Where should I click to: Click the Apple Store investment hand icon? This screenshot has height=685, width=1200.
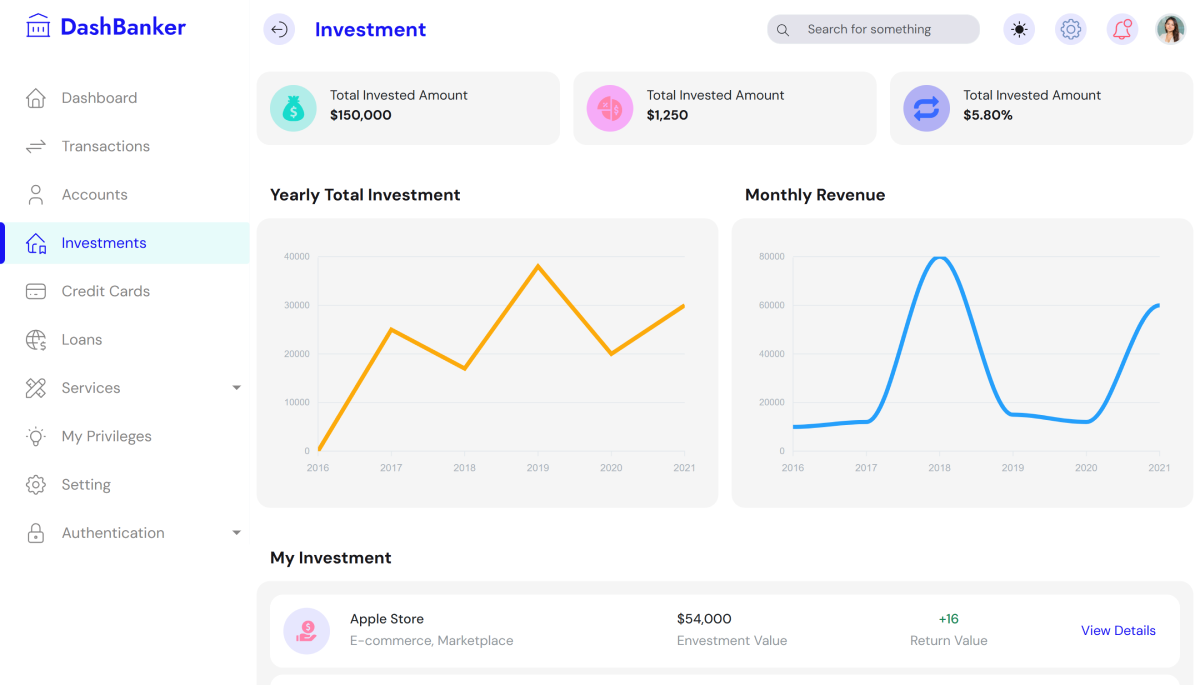point(306,631)
